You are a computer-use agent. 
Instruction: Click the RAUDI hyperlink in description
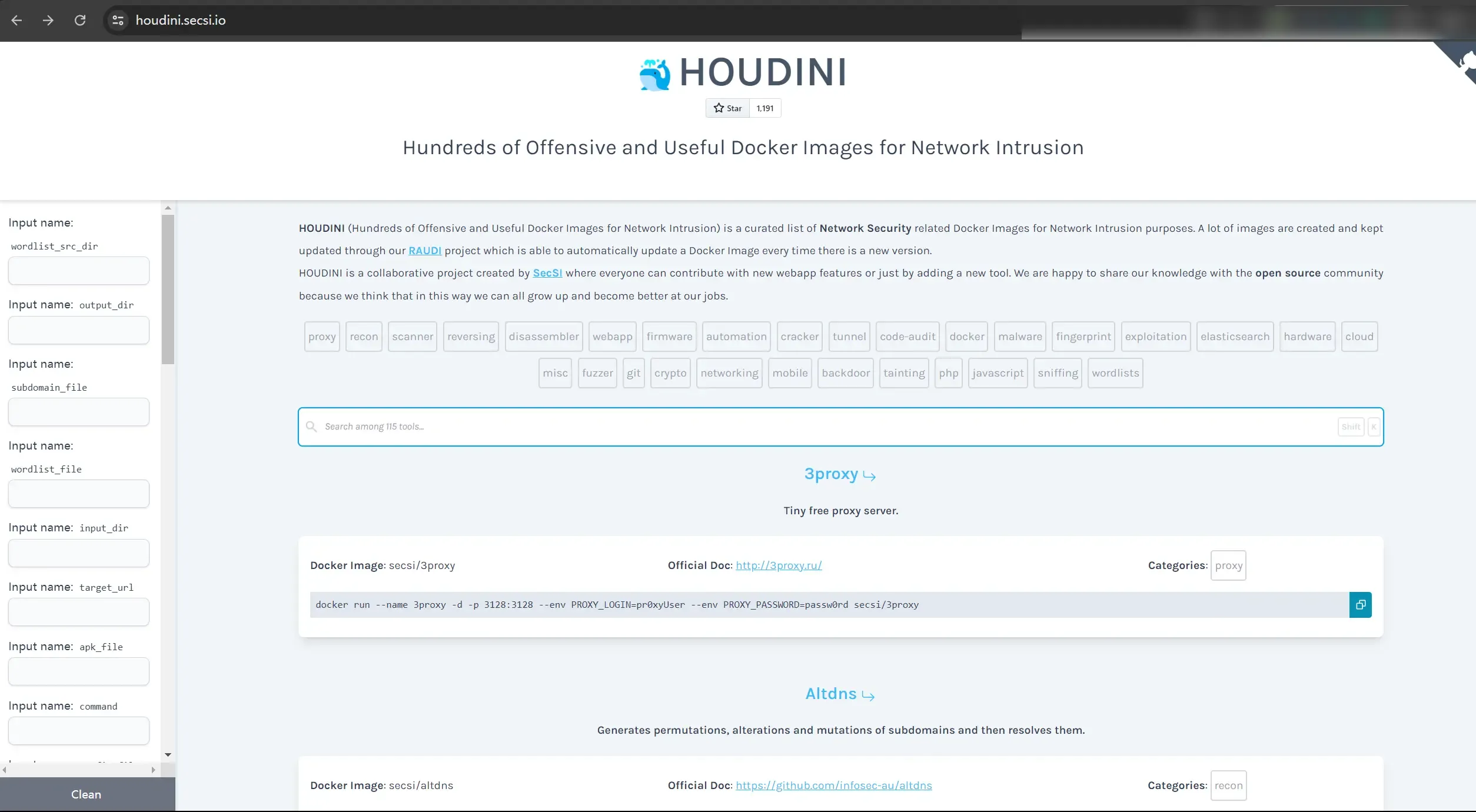(x=424, y=250)
